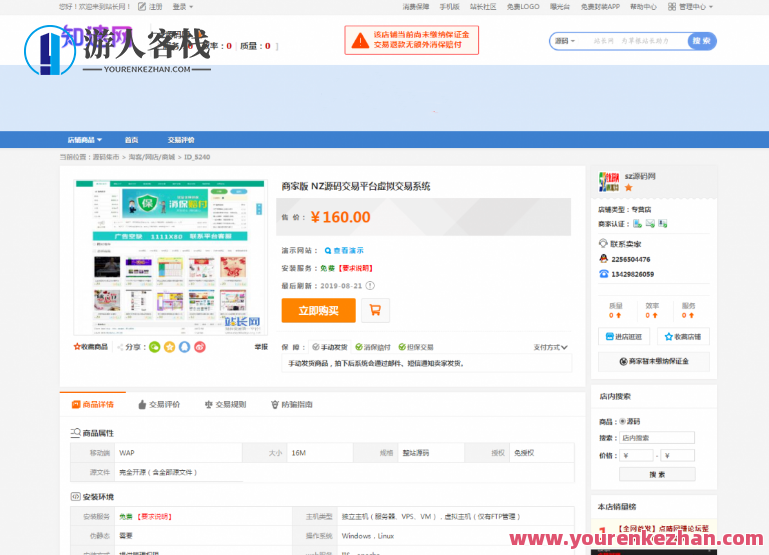
Task: Click the red 要求说明 link beside 安装服务
Action: pos(356,268)
